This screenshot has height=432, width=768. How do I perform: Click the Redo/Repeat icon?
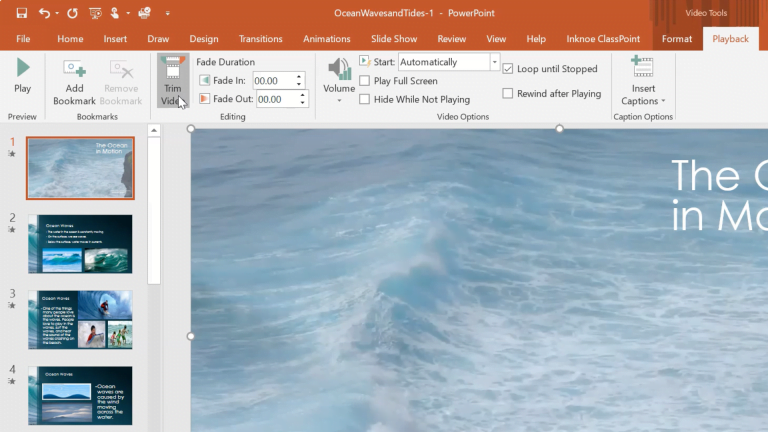point(72,13)
